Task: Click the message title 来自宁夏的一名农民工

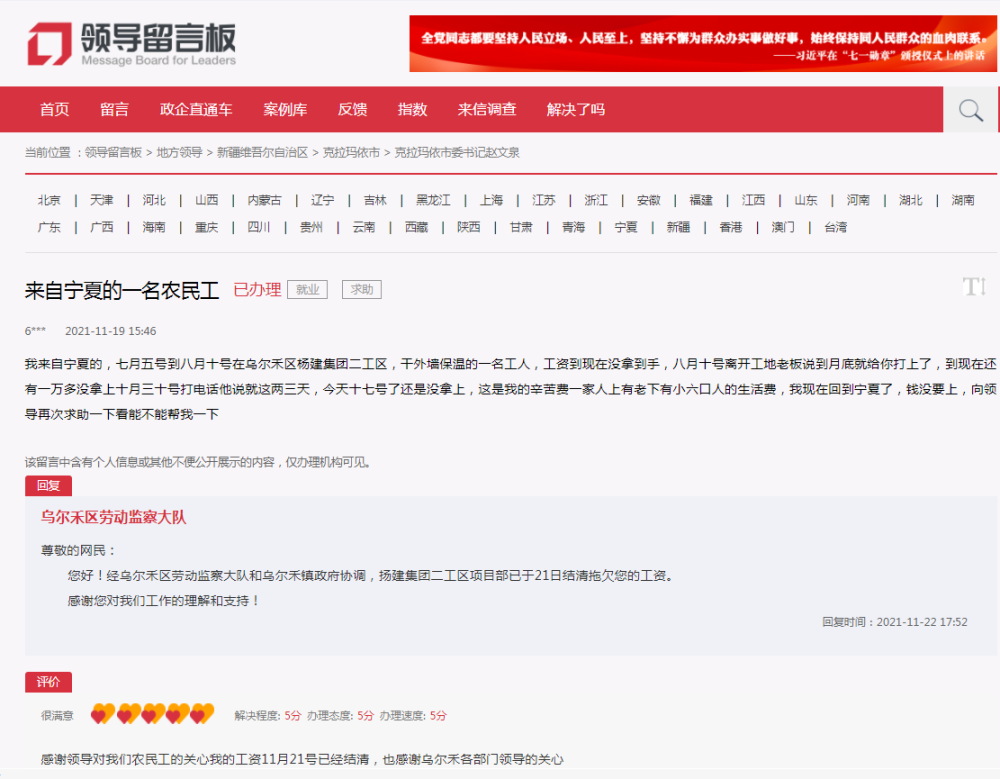Action: [x=122, y=291]
